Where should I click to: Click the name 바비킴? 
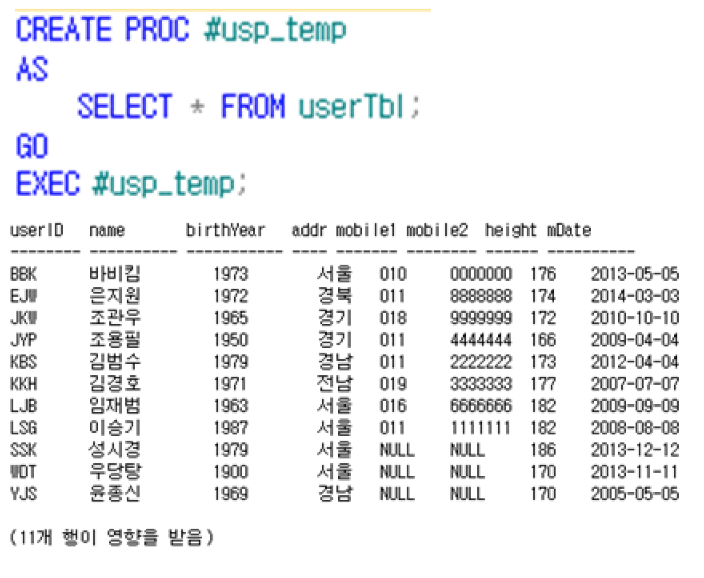(115, 274)
